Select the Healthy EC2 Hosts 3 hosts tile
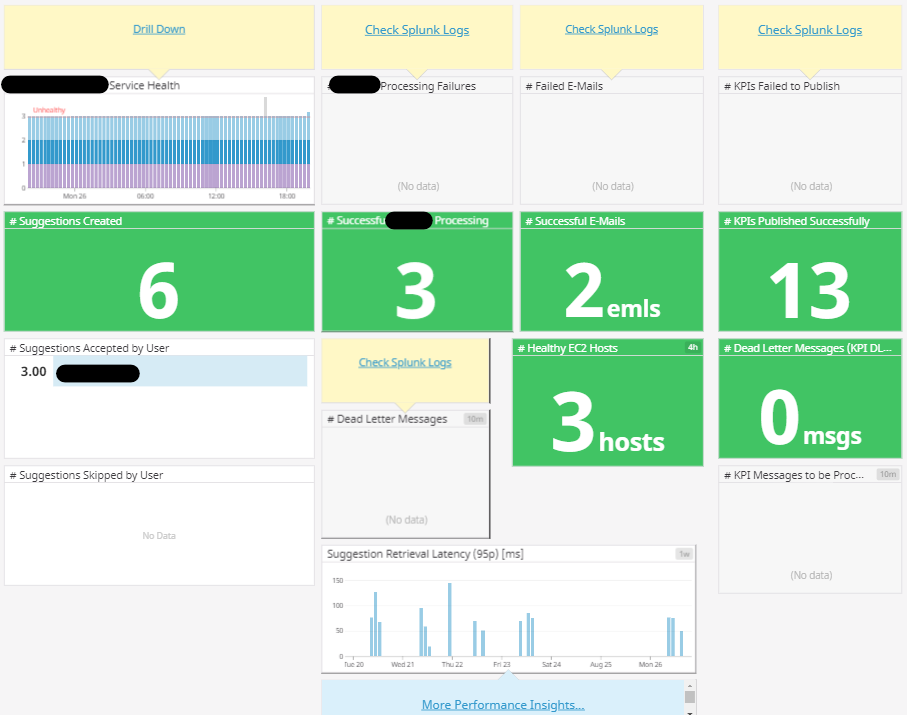This screenshot has height=715, width=907. tap(607, 411)
